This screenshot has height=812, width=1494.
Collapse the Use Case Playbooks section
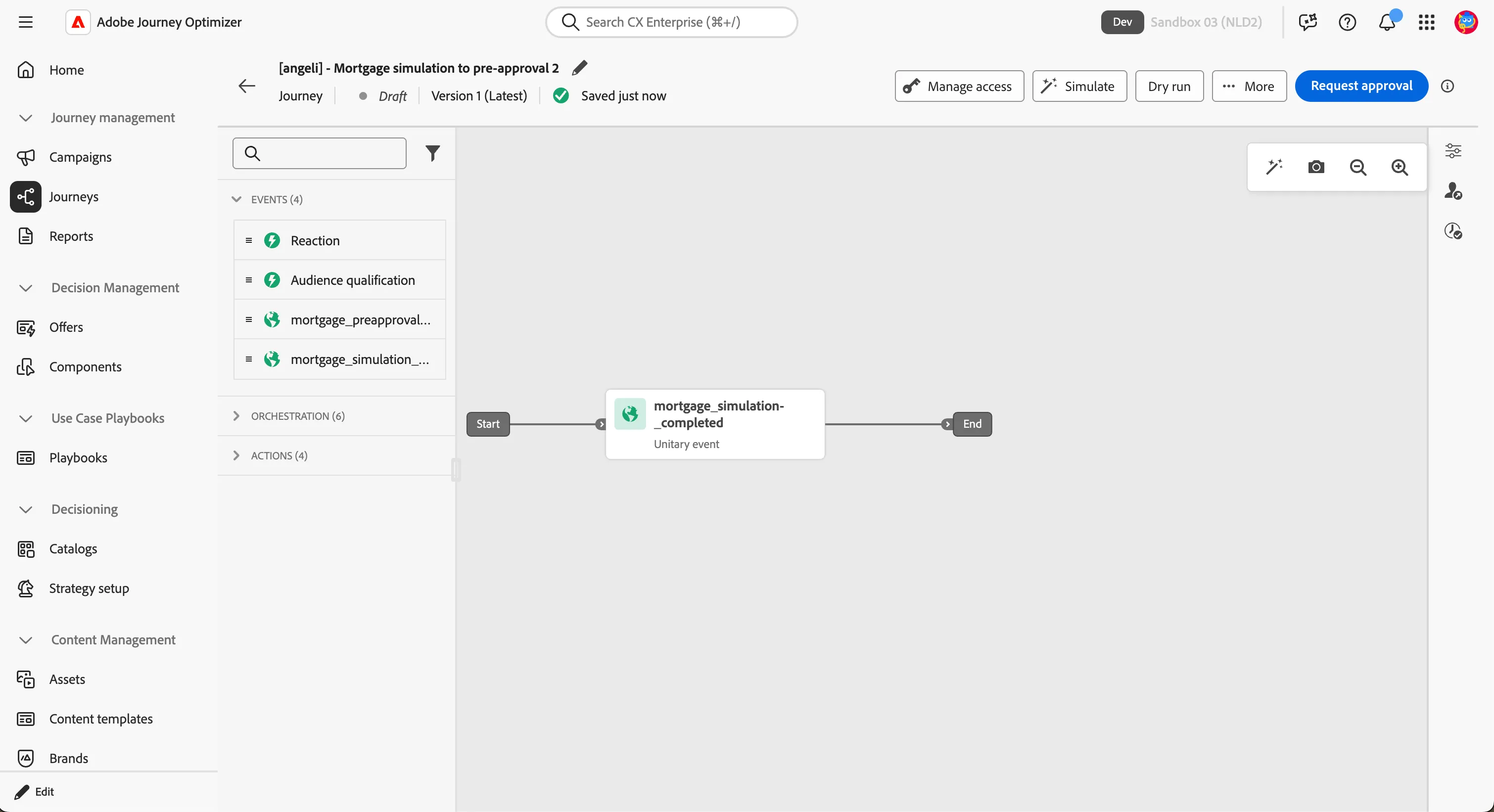pos(26,418)
